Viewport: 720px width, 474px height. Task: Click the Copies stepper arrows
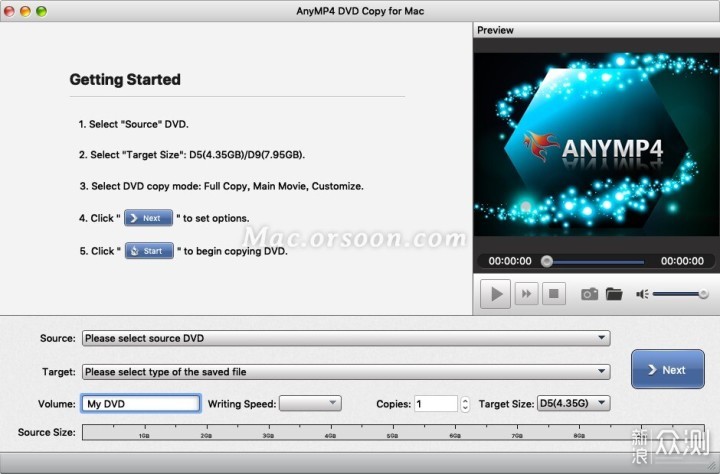click(x=465, y=404)
